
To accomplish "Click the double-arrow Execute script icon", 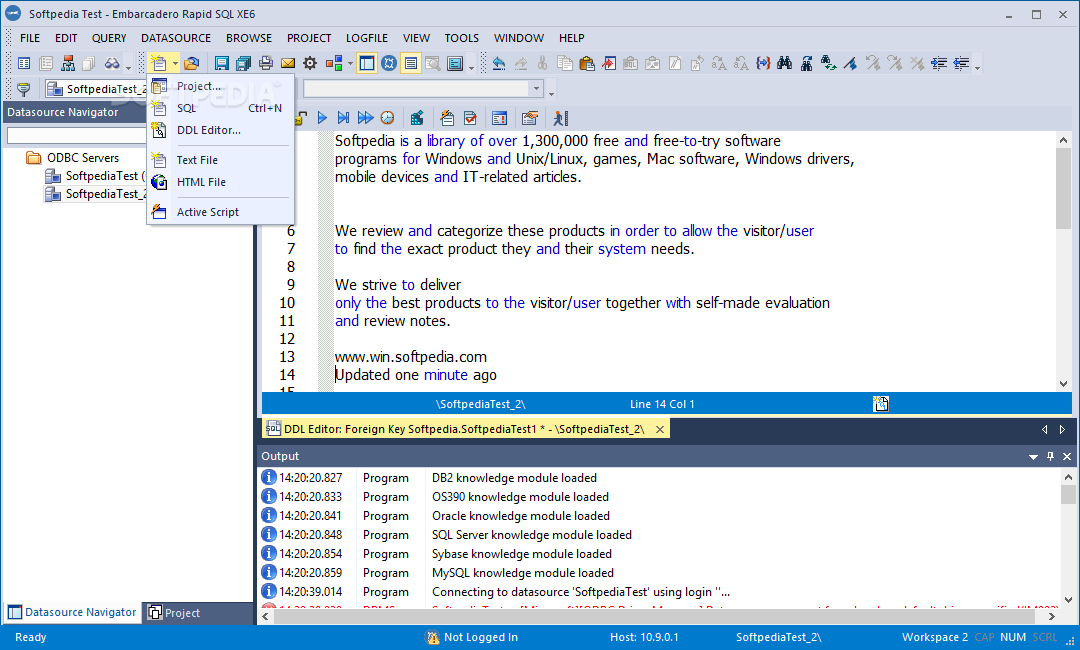I will click(x=365, y=118).
